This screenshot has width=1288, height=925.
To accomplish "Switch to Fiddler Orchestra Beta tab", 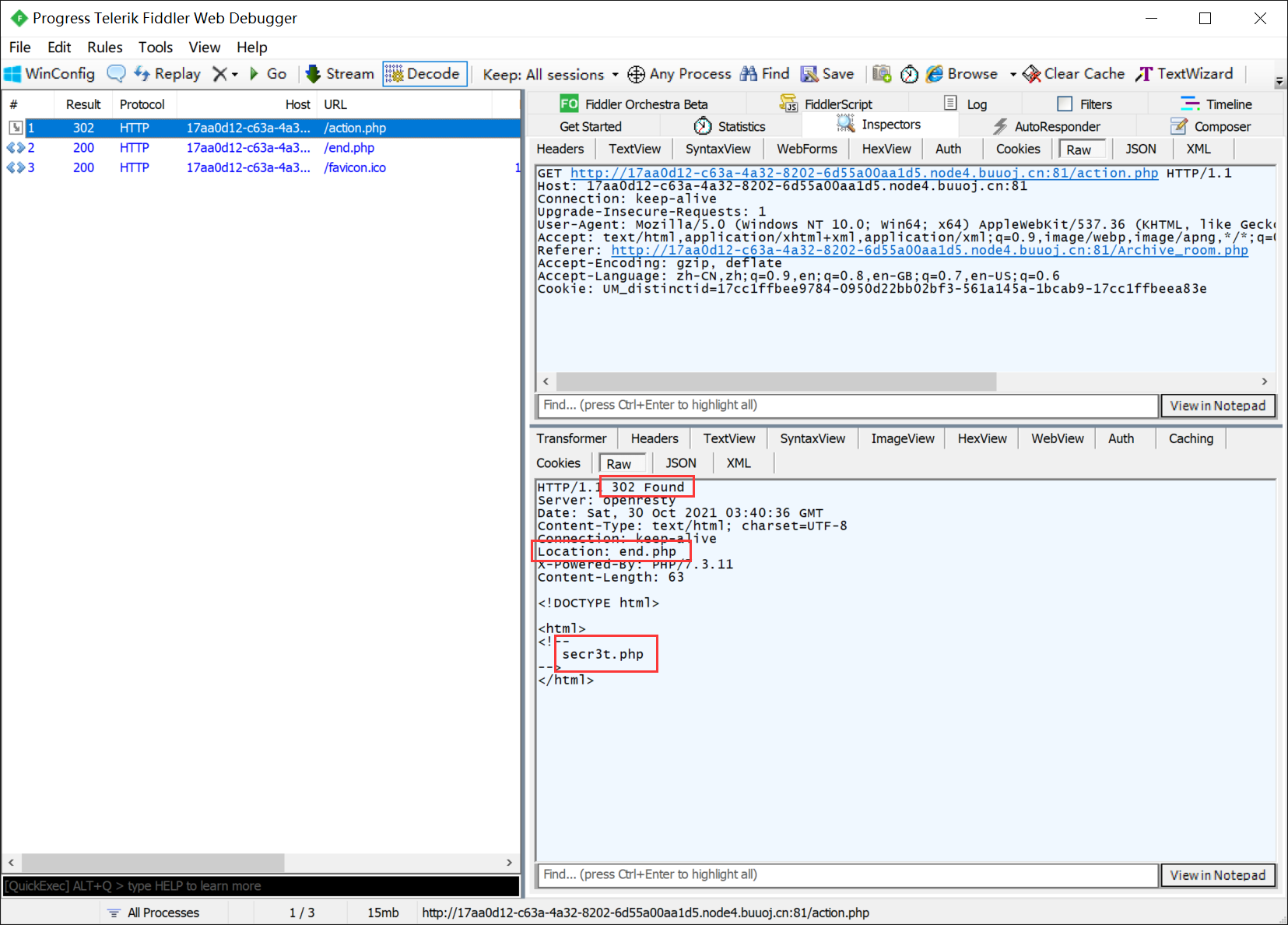I will coord(634,104).
